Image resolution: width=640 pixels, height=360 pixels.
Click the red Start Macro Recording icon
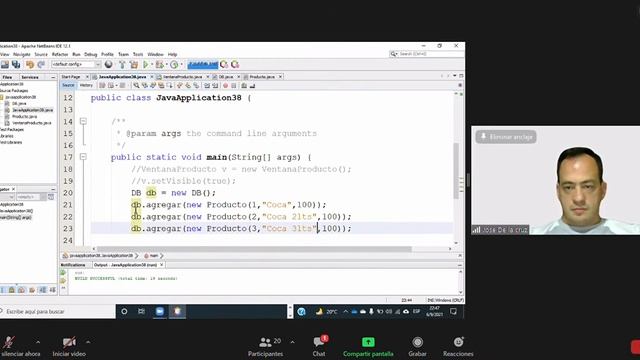point(225,85)
